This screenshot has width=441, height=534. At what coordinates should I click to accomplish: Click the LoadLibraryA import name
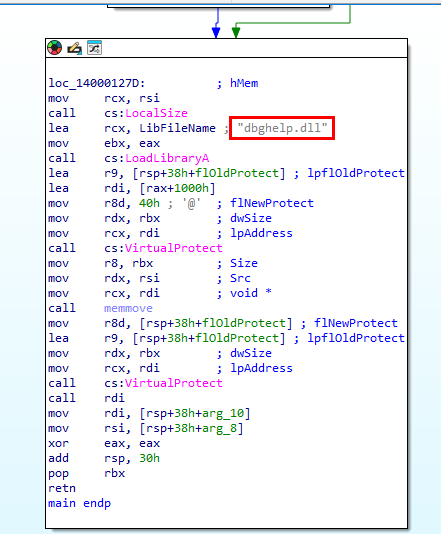click(167, 158)
